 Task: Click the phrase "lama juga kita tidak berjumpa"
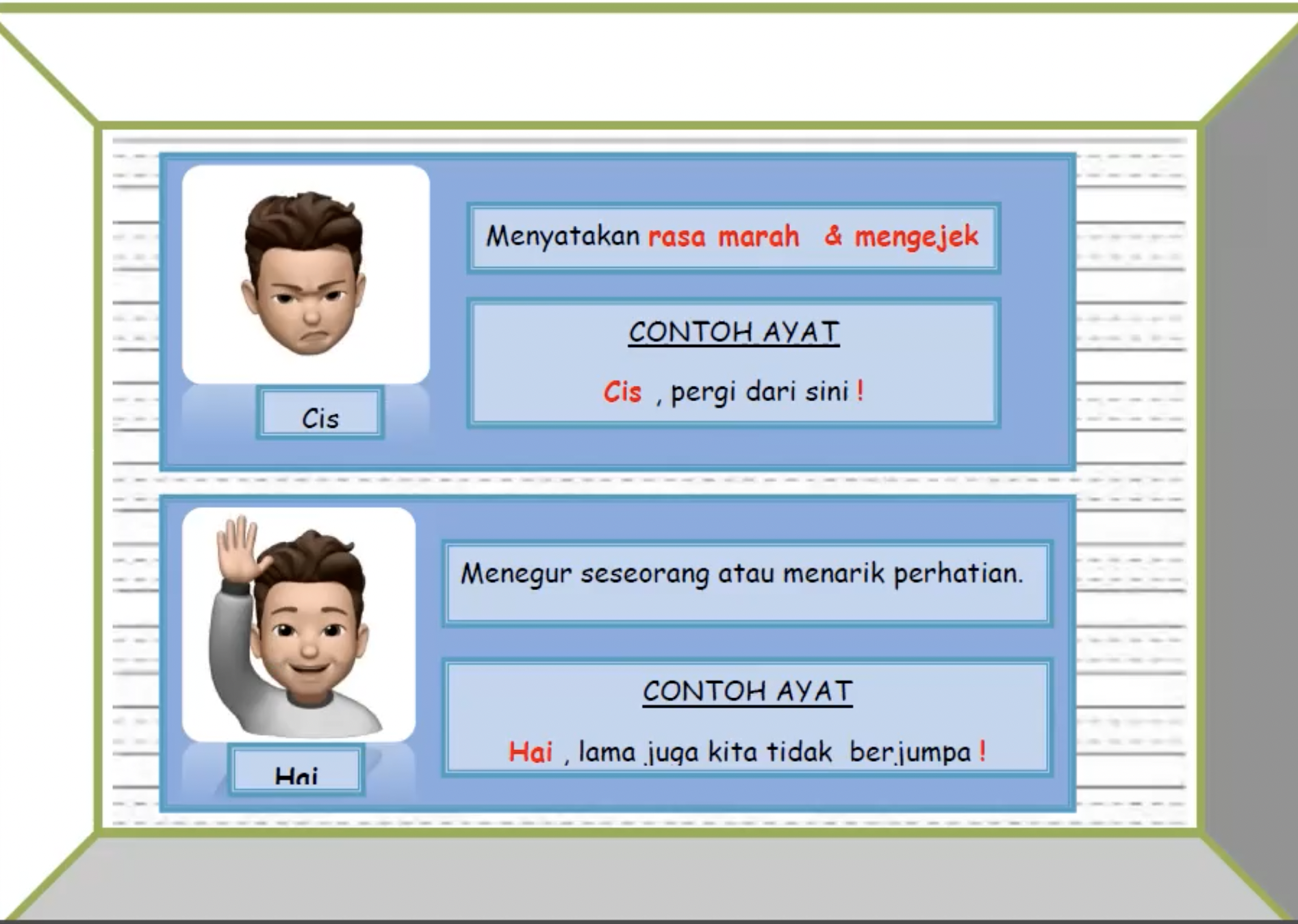[x=774, y=752]
